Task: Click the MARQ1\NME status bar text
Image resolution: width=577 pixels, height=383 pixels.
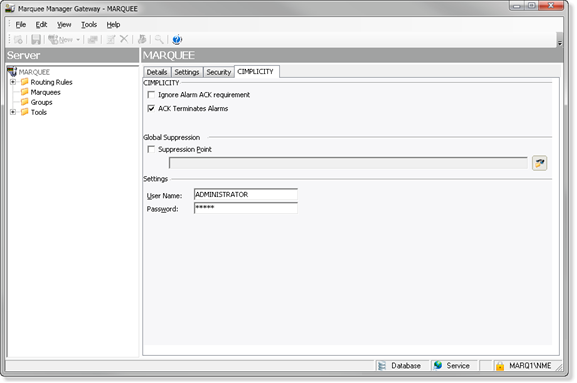Action: [530, 366]
